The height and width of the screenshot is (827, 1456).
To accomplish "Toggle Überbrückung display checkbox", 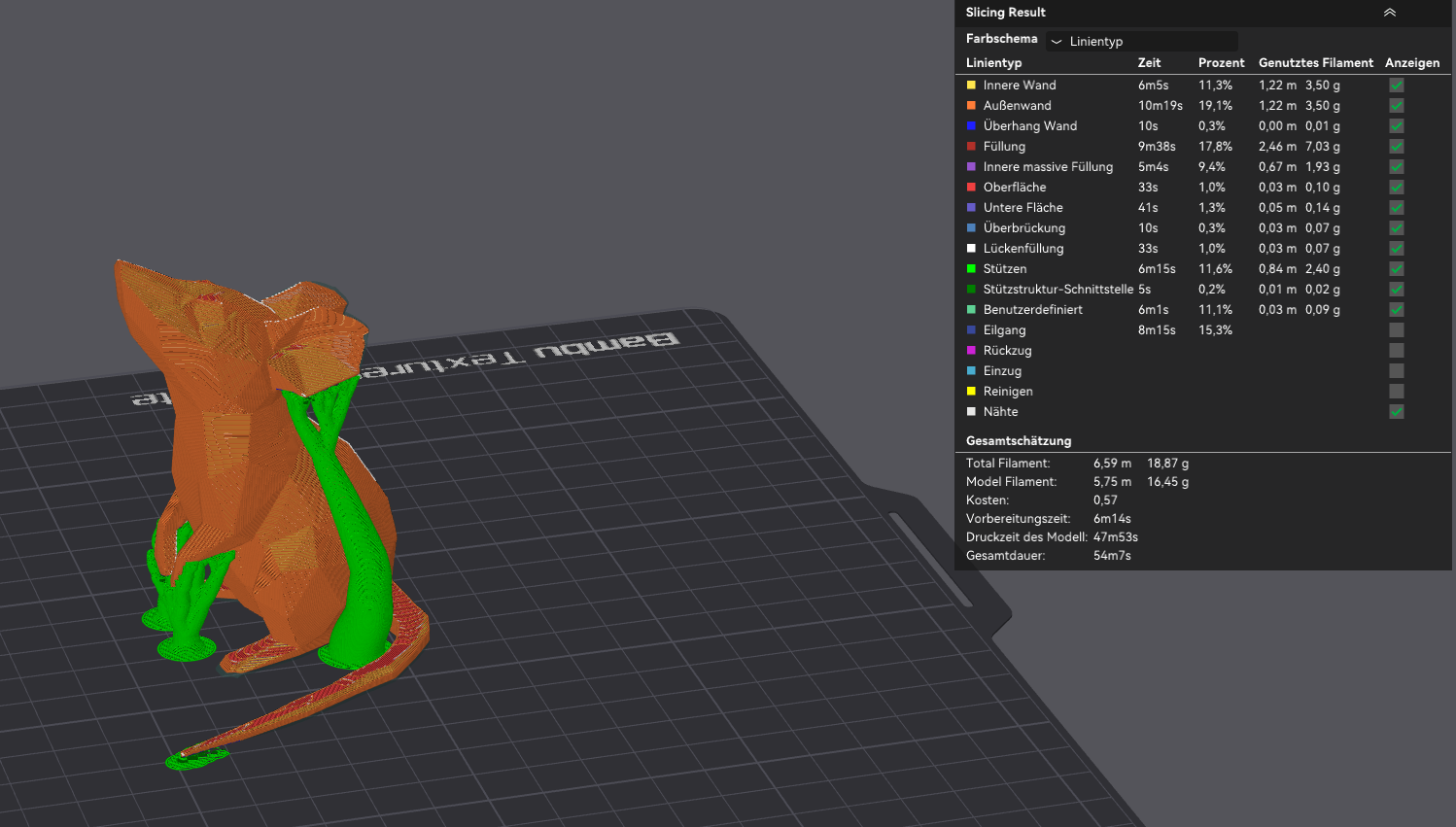I will coord(1397,228).
